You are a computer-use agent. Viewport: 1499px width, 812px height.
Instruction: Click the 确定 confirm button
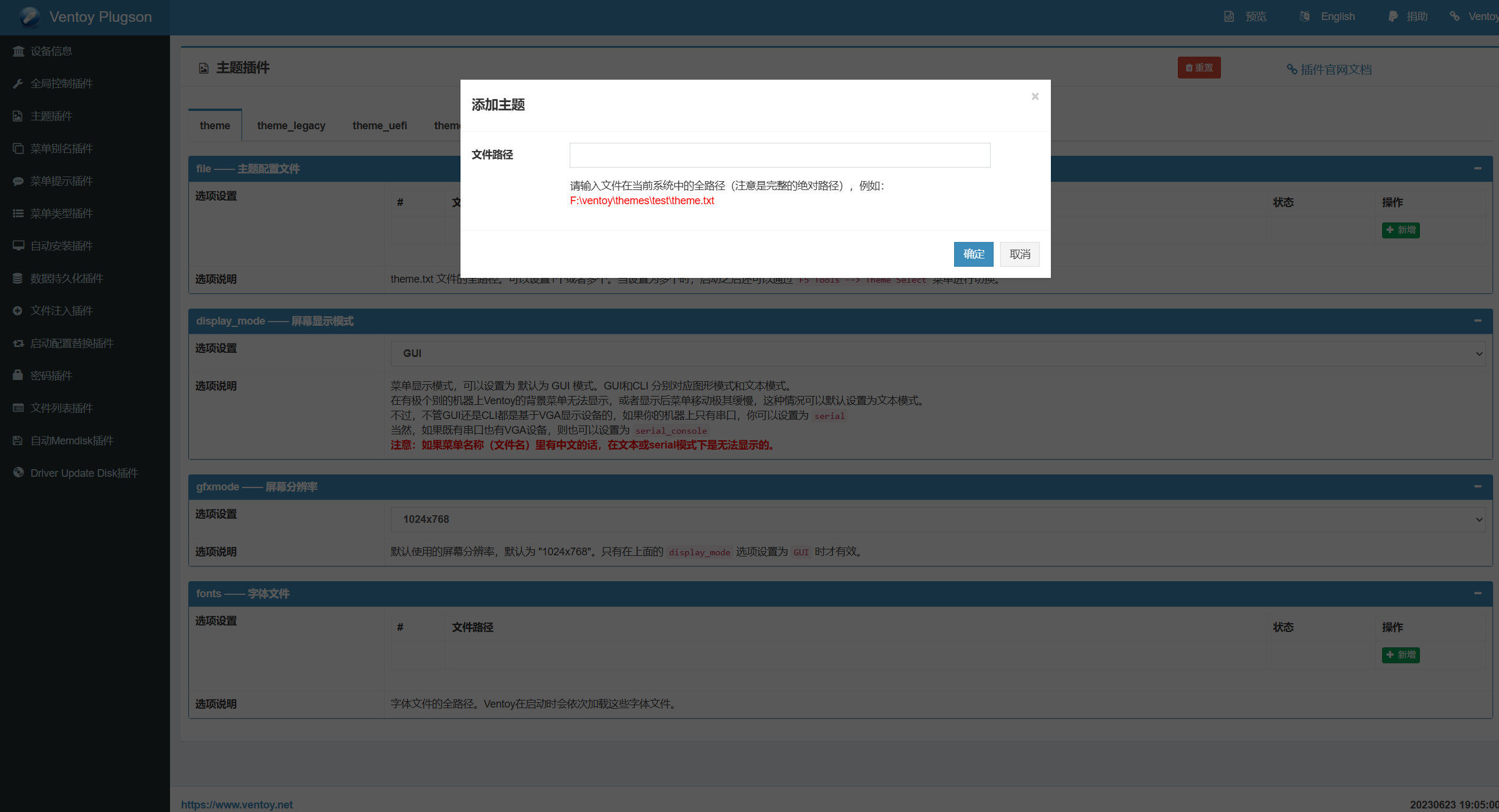(974, 254)
